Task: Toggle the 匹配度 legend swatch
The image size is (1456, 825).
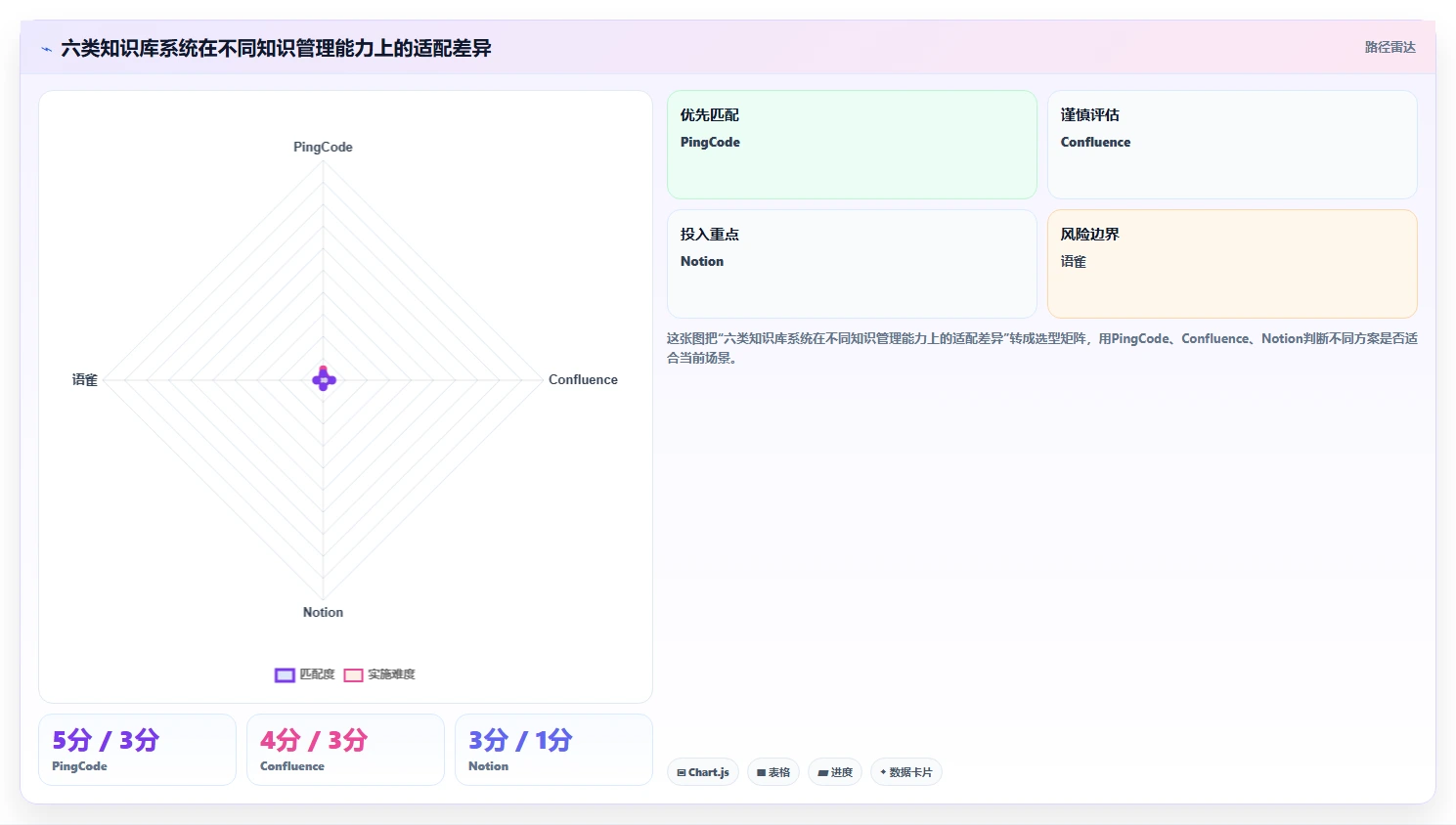Action: pyautogui.click(x=285, y=674)
